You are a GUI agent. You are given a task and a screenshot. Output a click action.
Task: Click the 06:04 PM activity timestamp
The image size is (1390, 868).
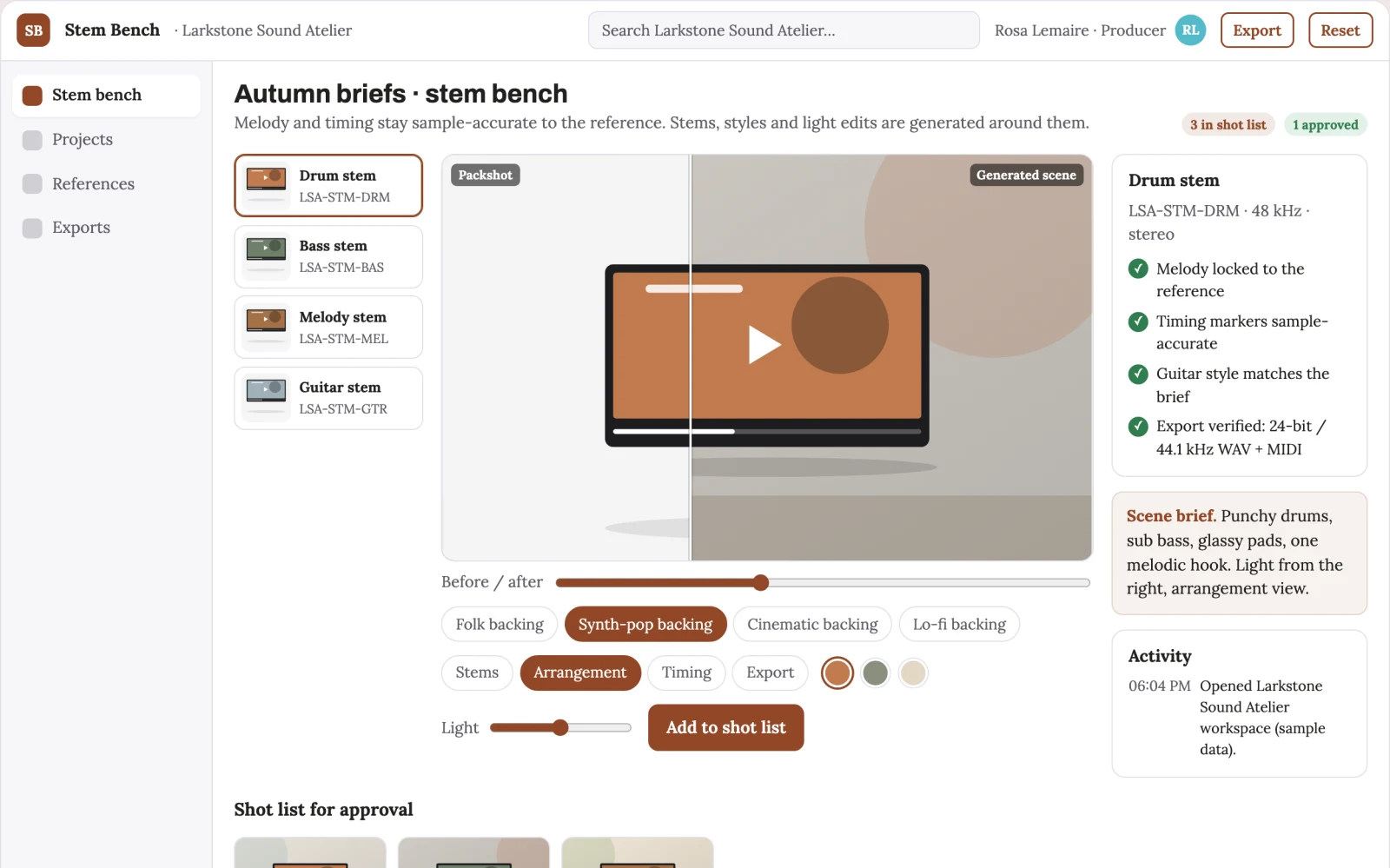coord(1160,686)
